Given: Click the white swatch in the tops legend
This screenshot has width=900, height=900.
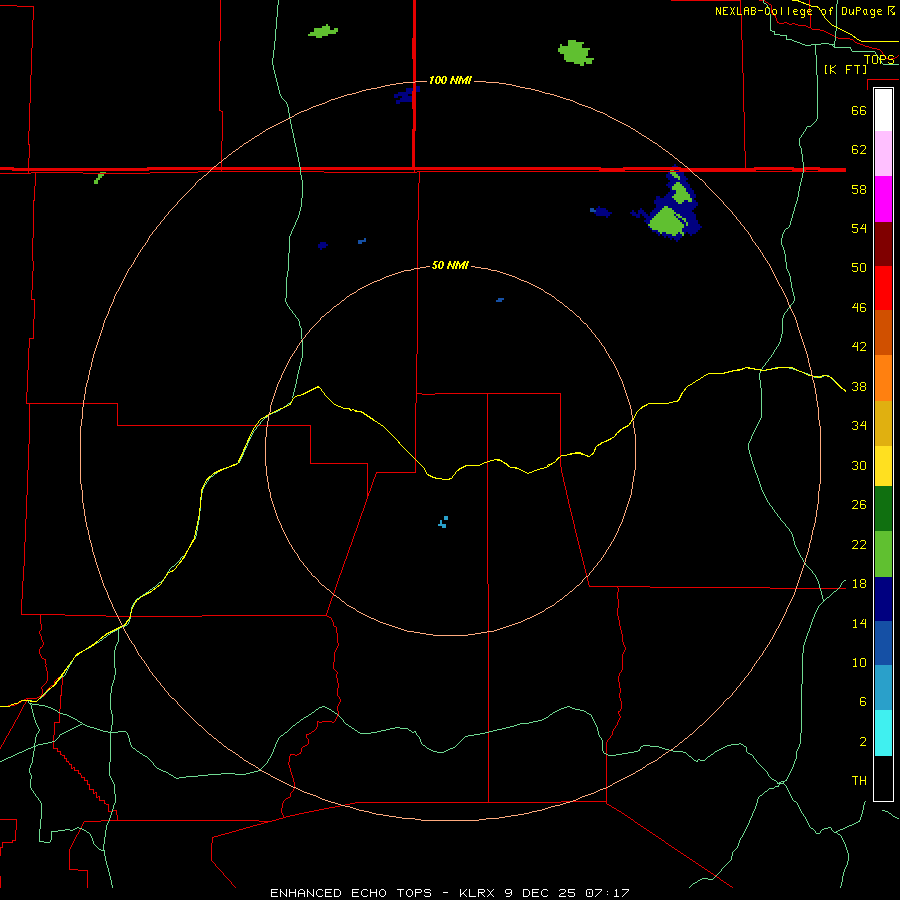Looking at the screenshot, I should [883, 110].
